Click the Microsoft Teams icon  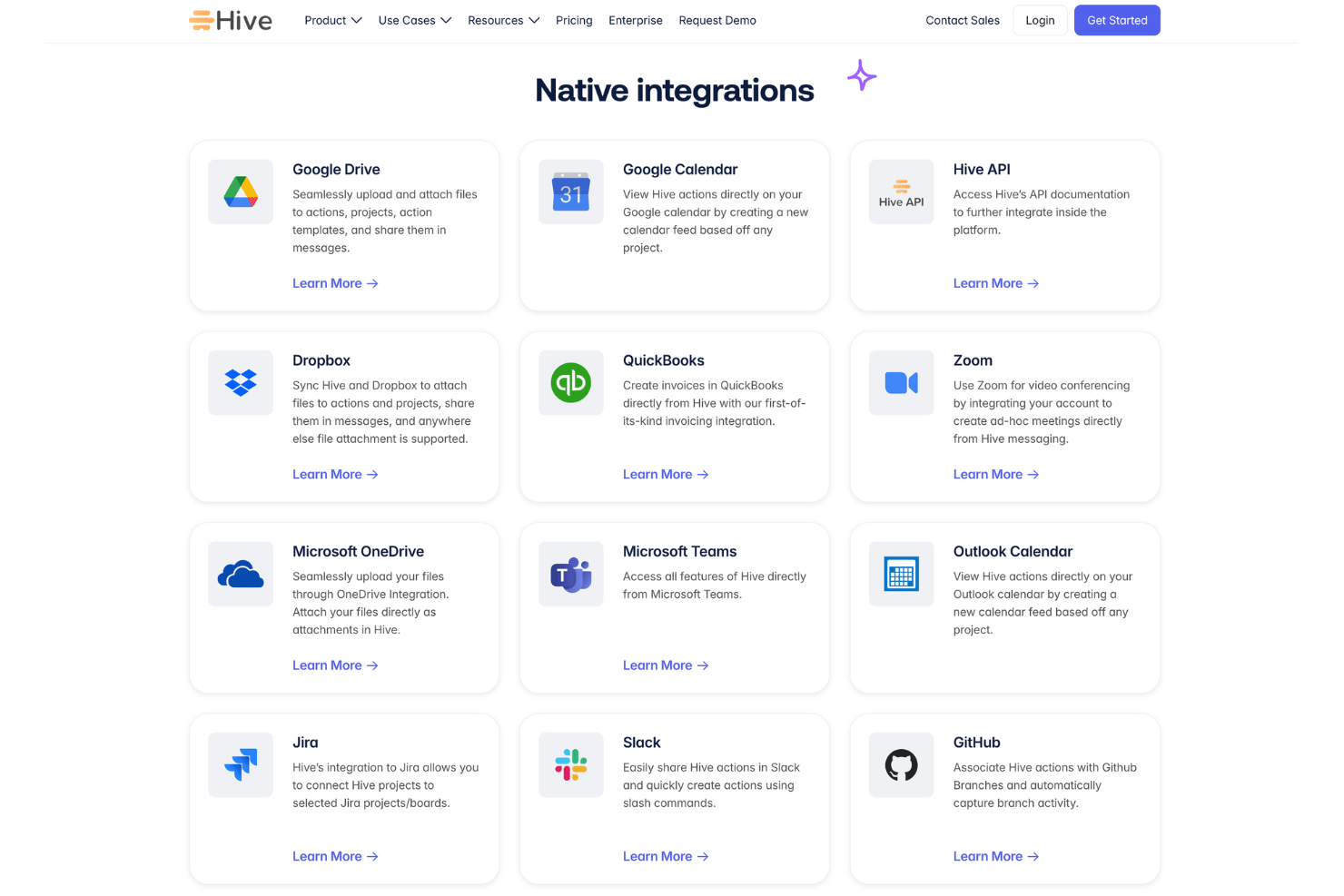(x=571, y=574)
